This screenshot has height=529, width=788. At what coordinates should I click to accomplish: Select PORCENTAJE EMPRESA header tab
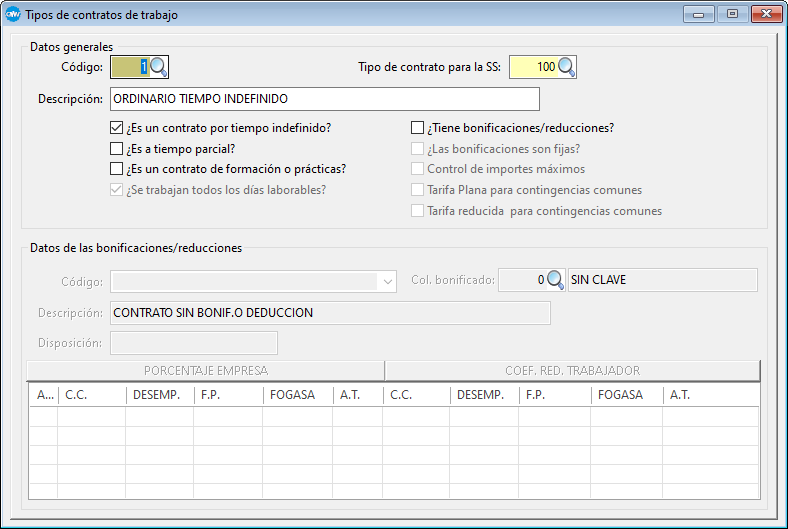coord(206,370)
